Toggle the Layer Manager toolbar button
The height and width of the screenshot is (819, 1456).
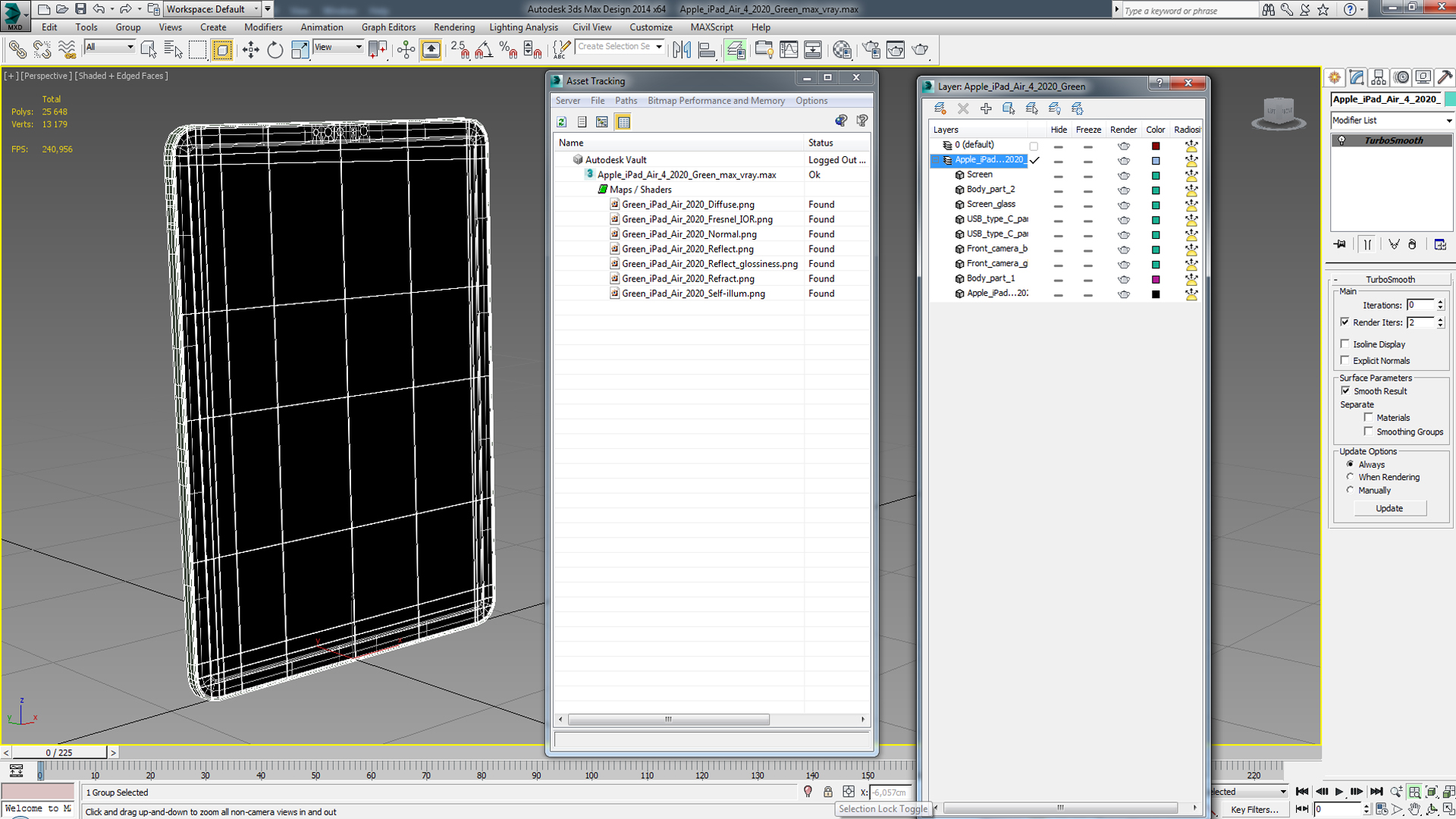coord(735,50)
